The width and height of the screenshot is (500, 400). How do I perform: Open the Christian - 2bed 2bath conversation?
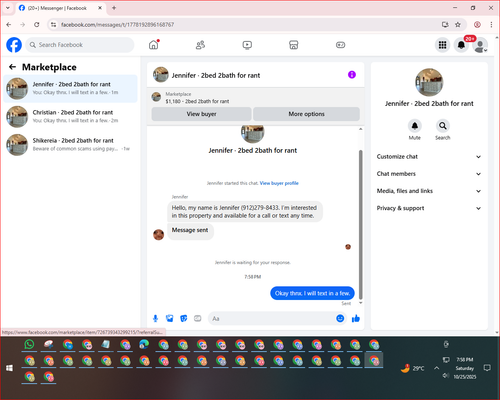tap(70, 116)
